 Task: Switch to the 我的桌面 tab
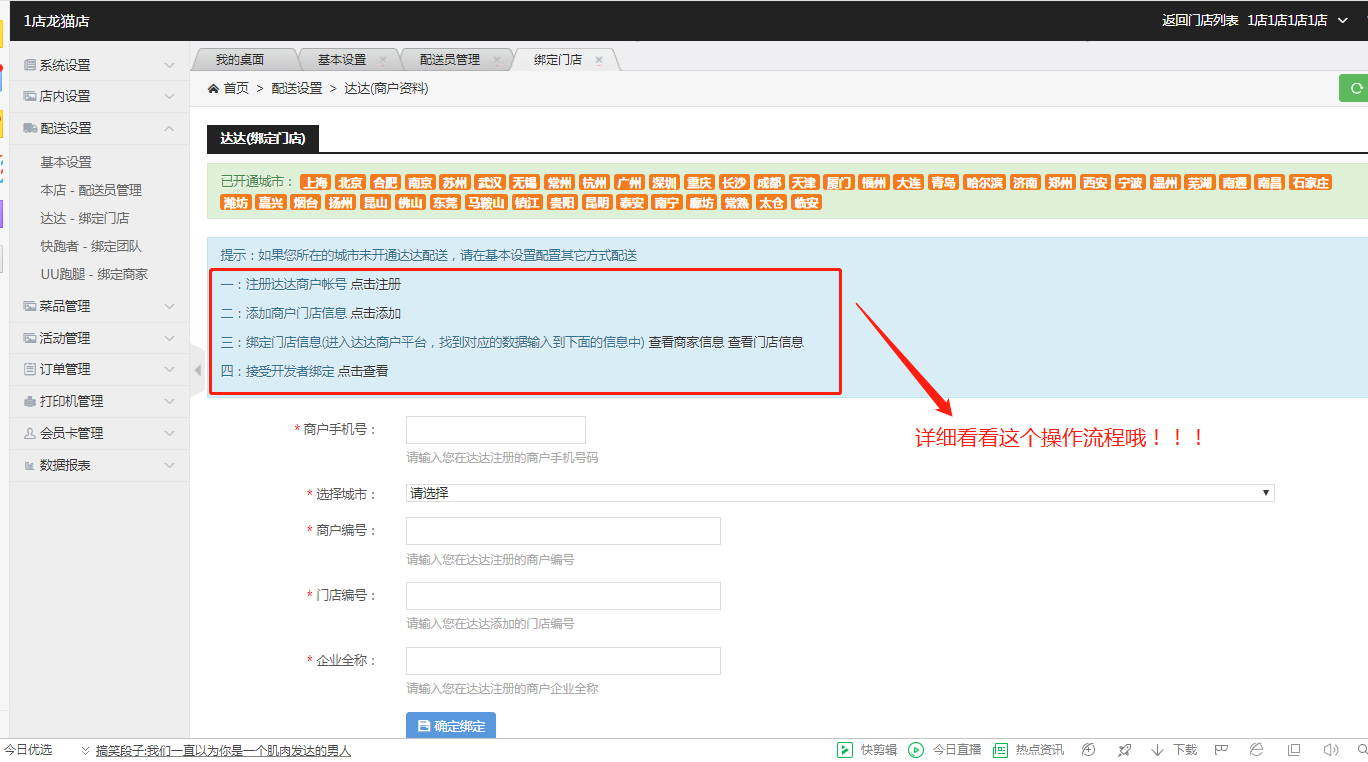(x=240, y=60)
